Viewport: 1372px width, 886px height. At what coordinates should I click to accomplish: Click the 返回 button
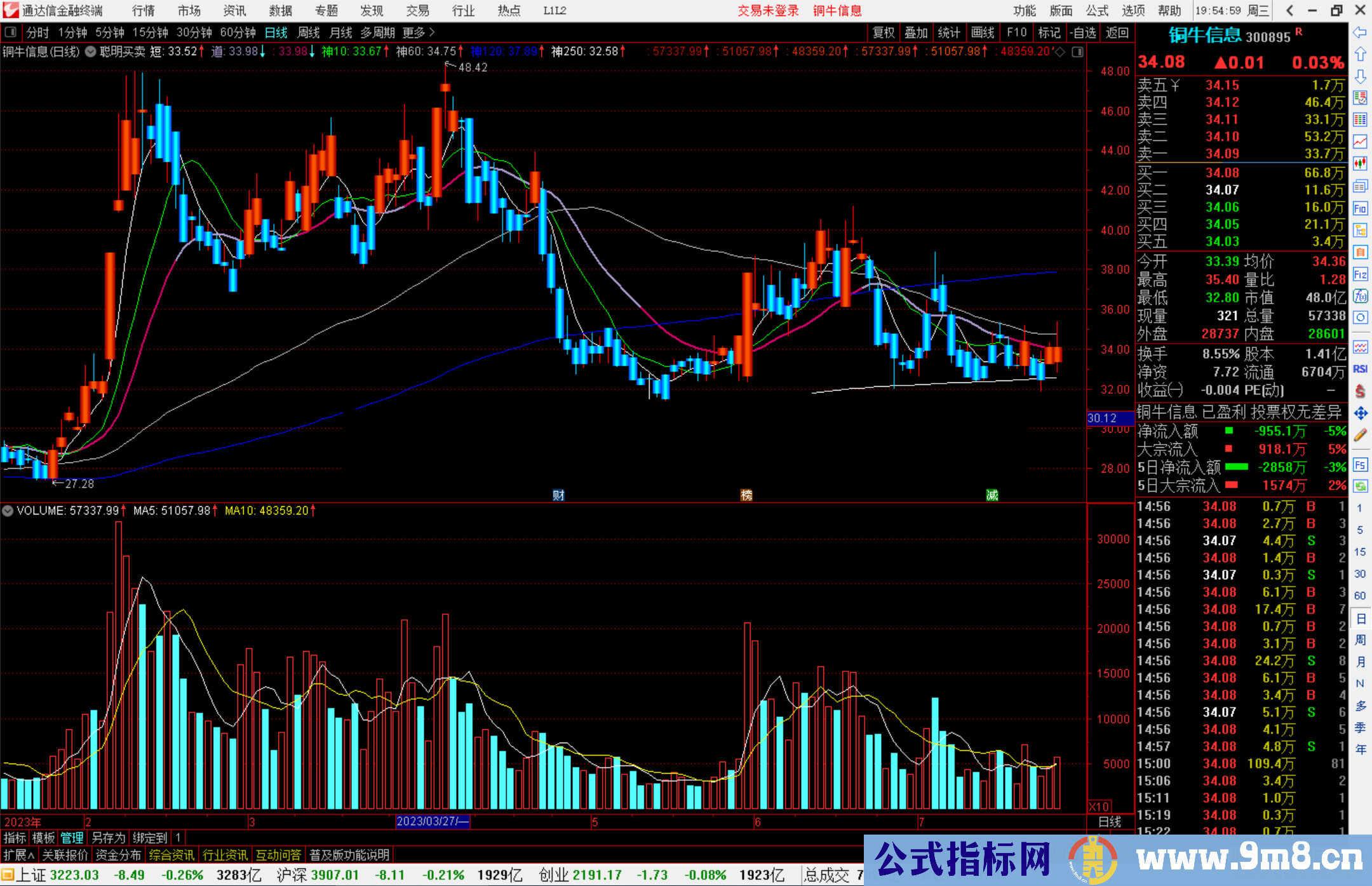1117,32
